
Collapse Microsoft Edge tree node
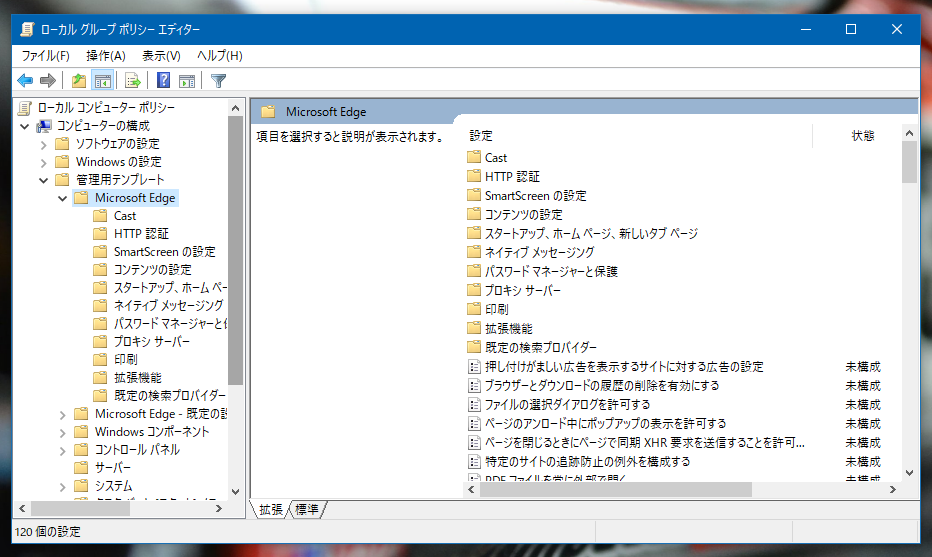point(62,198)
